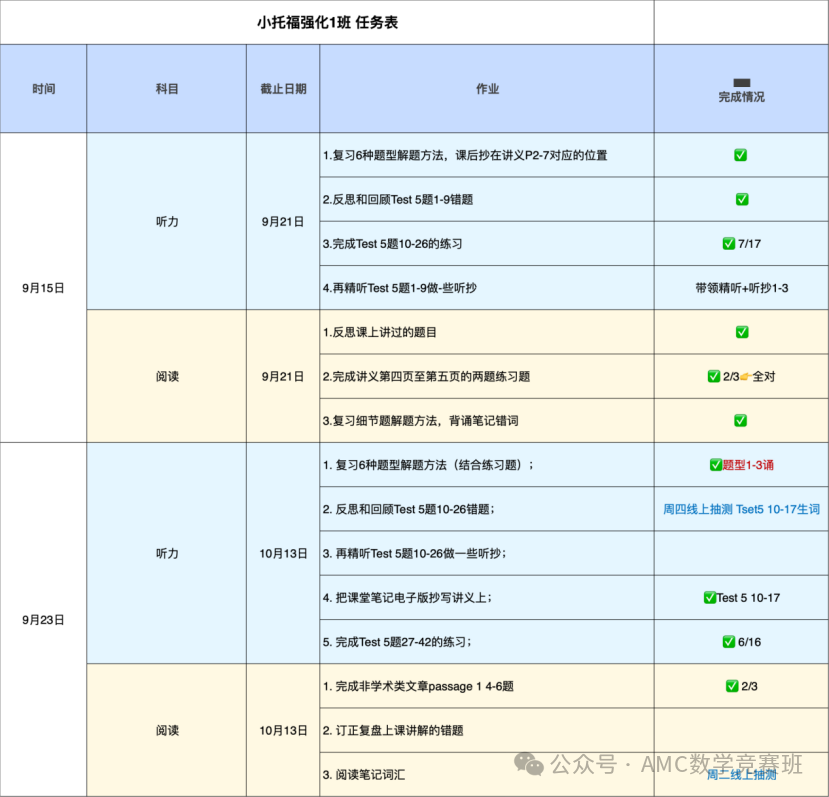Click the green checkmark next to 6/16
This screenshot has width=829, height=797.
coord(729,642)
